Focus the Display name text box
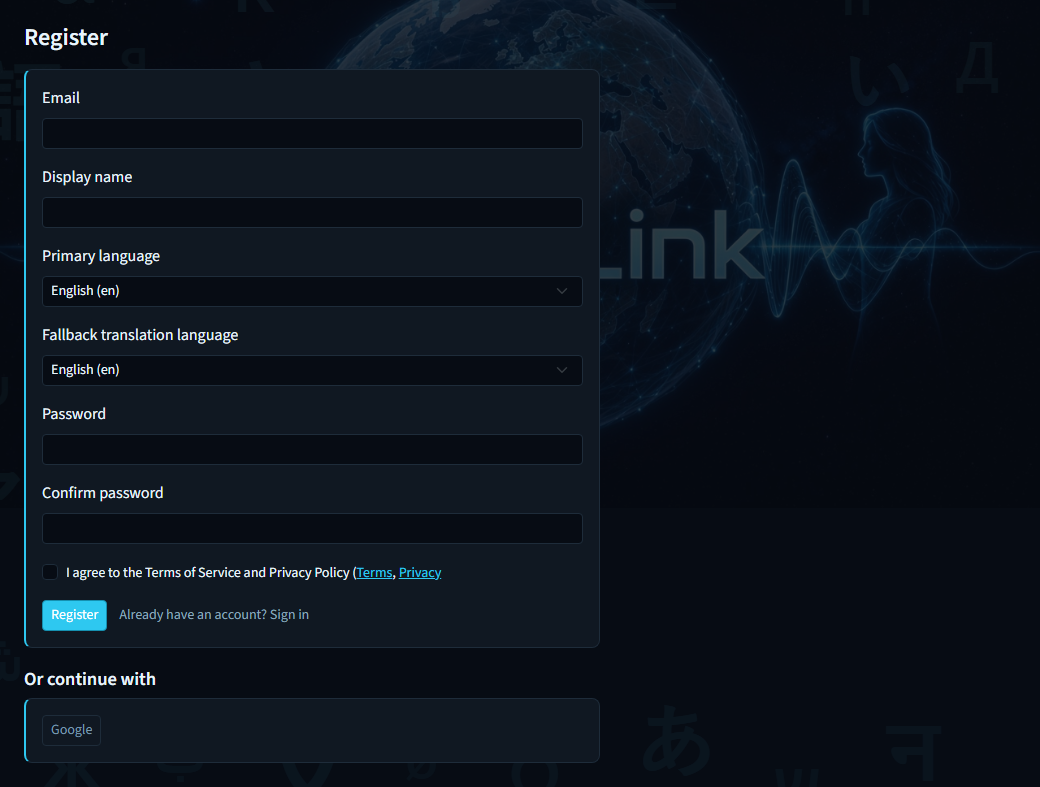The height and width of the screenshot is (787, 1040). coord(312,212)
